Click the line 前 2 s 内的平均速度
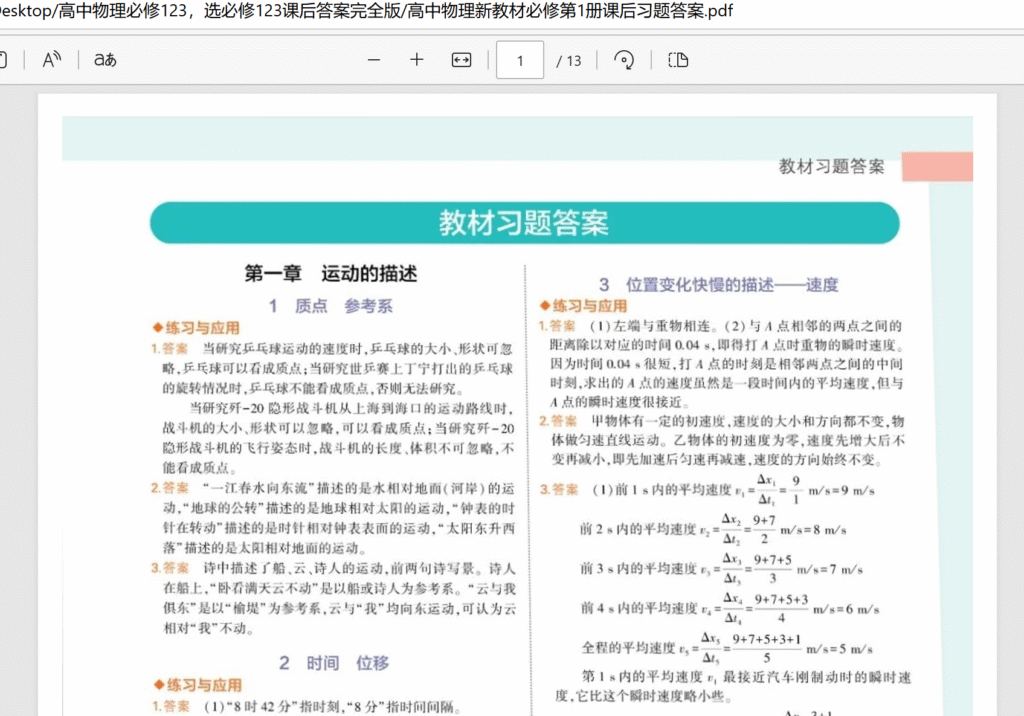1024x716 pixels. pos(713,529)
